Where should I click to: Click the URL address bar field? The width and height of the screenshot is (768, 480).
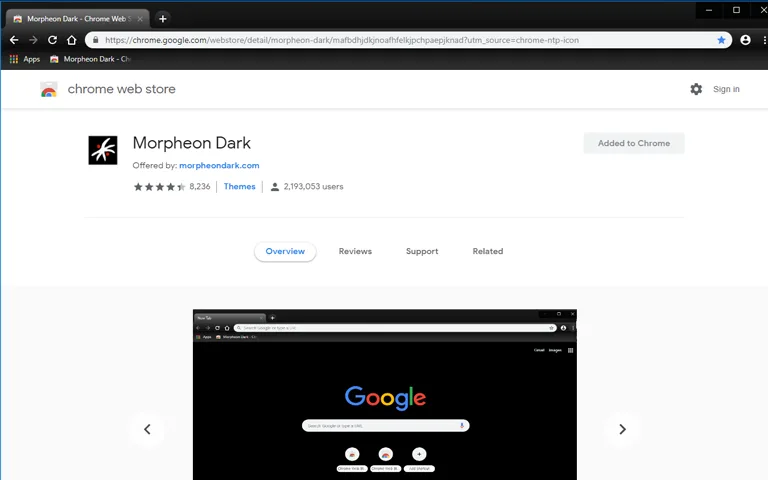pyautogui.click(x=408, y=40)
